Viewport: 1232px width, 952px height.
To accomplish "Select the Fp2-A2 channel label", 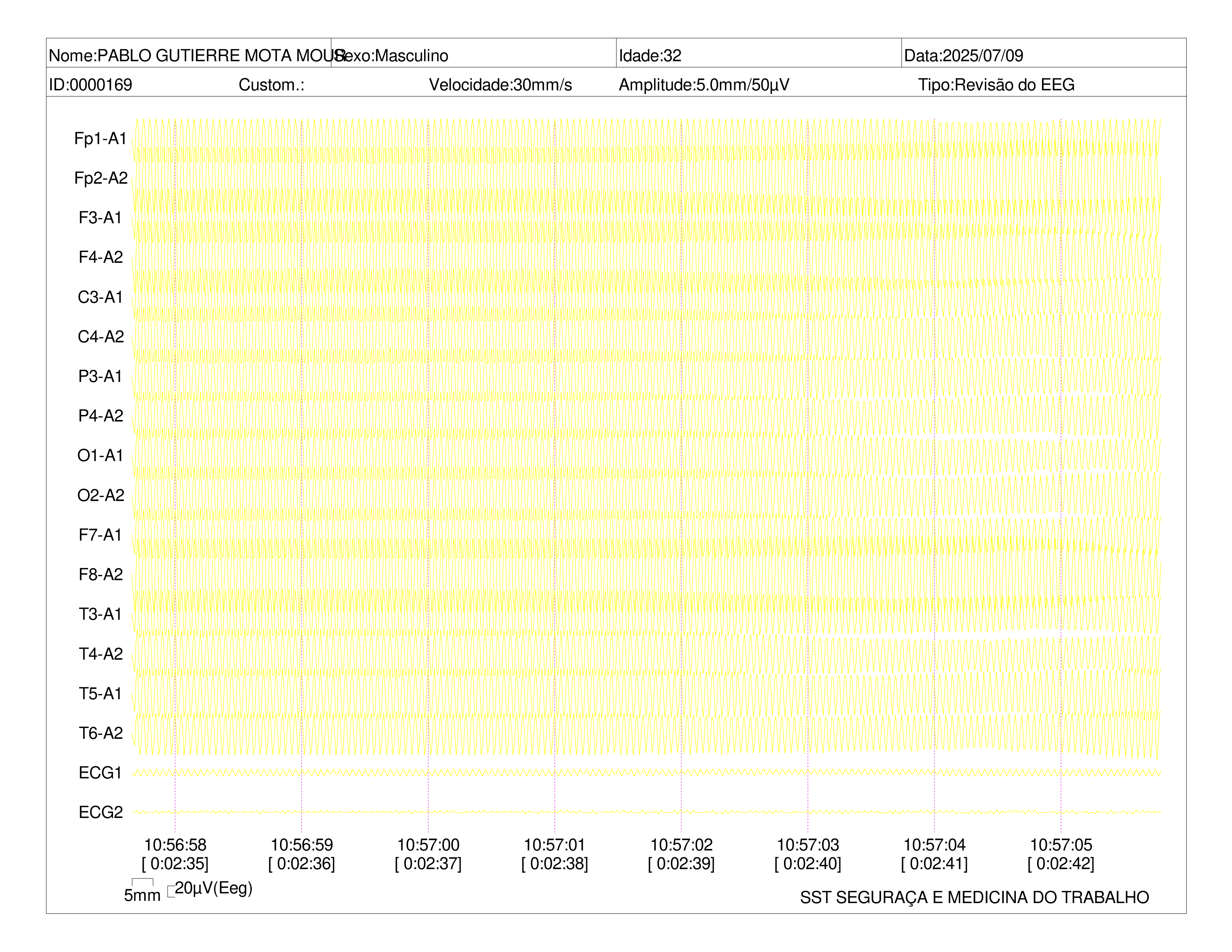I will [x=100, y=178].
